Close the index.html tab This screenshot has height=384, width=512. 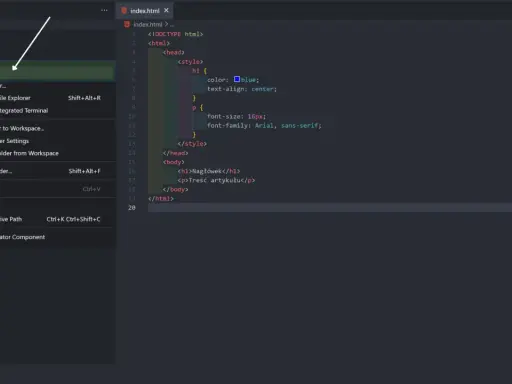166,10
